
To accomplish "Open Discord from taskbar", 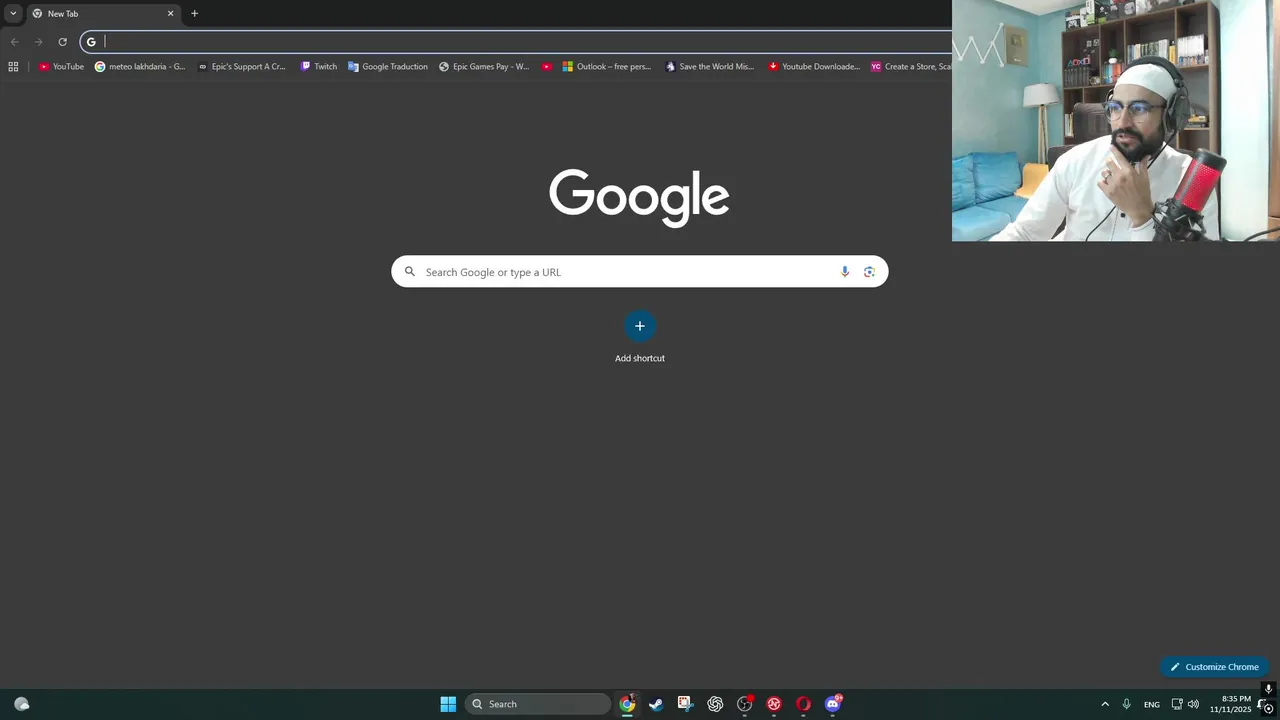I will 833,704.
